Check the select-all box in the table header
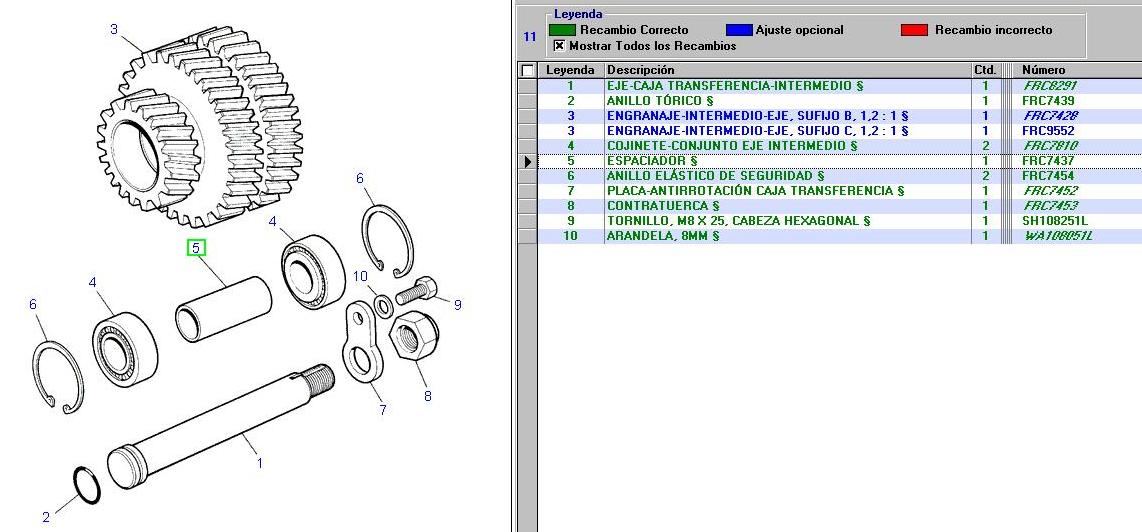The image size is (1142, 532). tap(527, 71)
